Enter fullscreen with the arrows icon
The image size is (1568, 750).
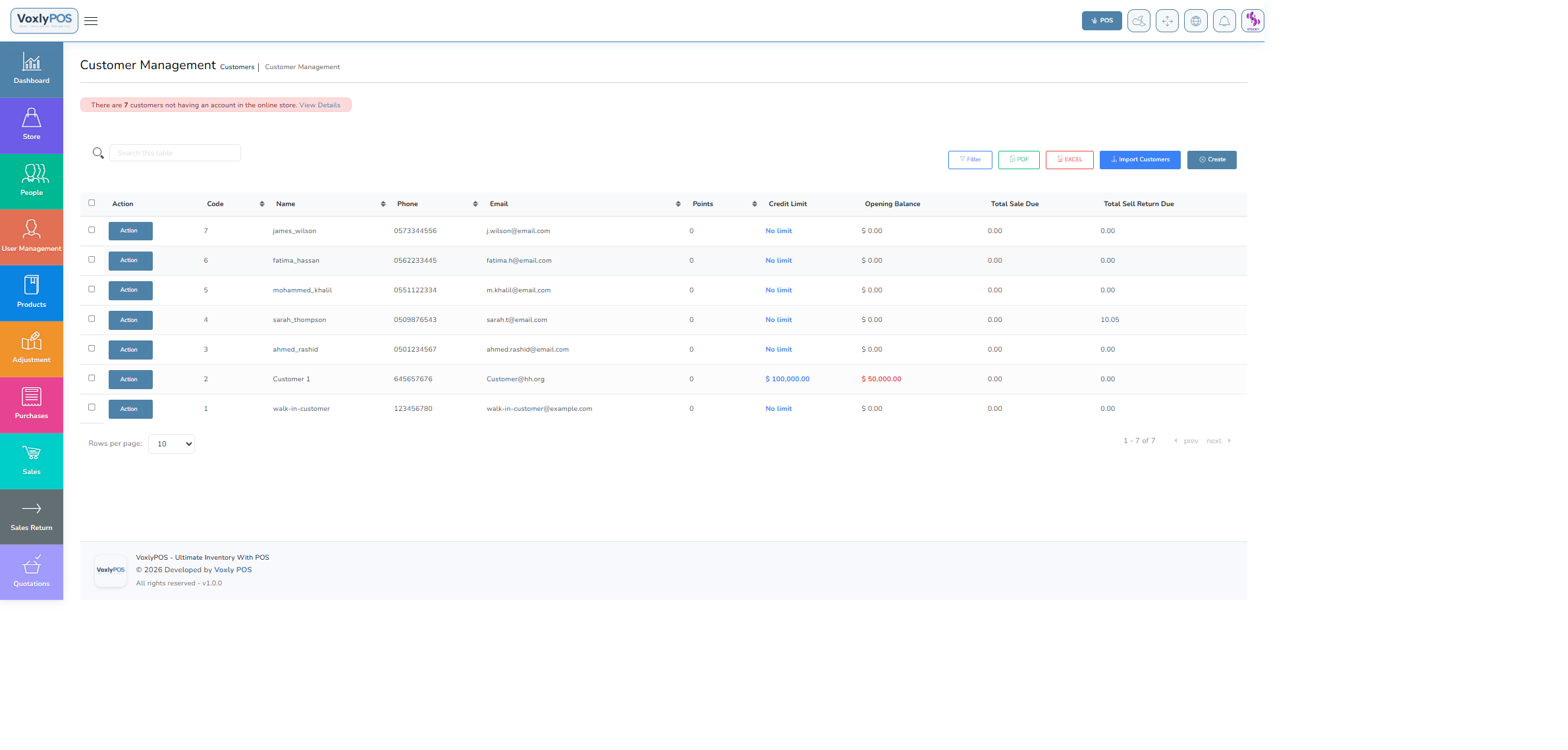point(1166,20)
